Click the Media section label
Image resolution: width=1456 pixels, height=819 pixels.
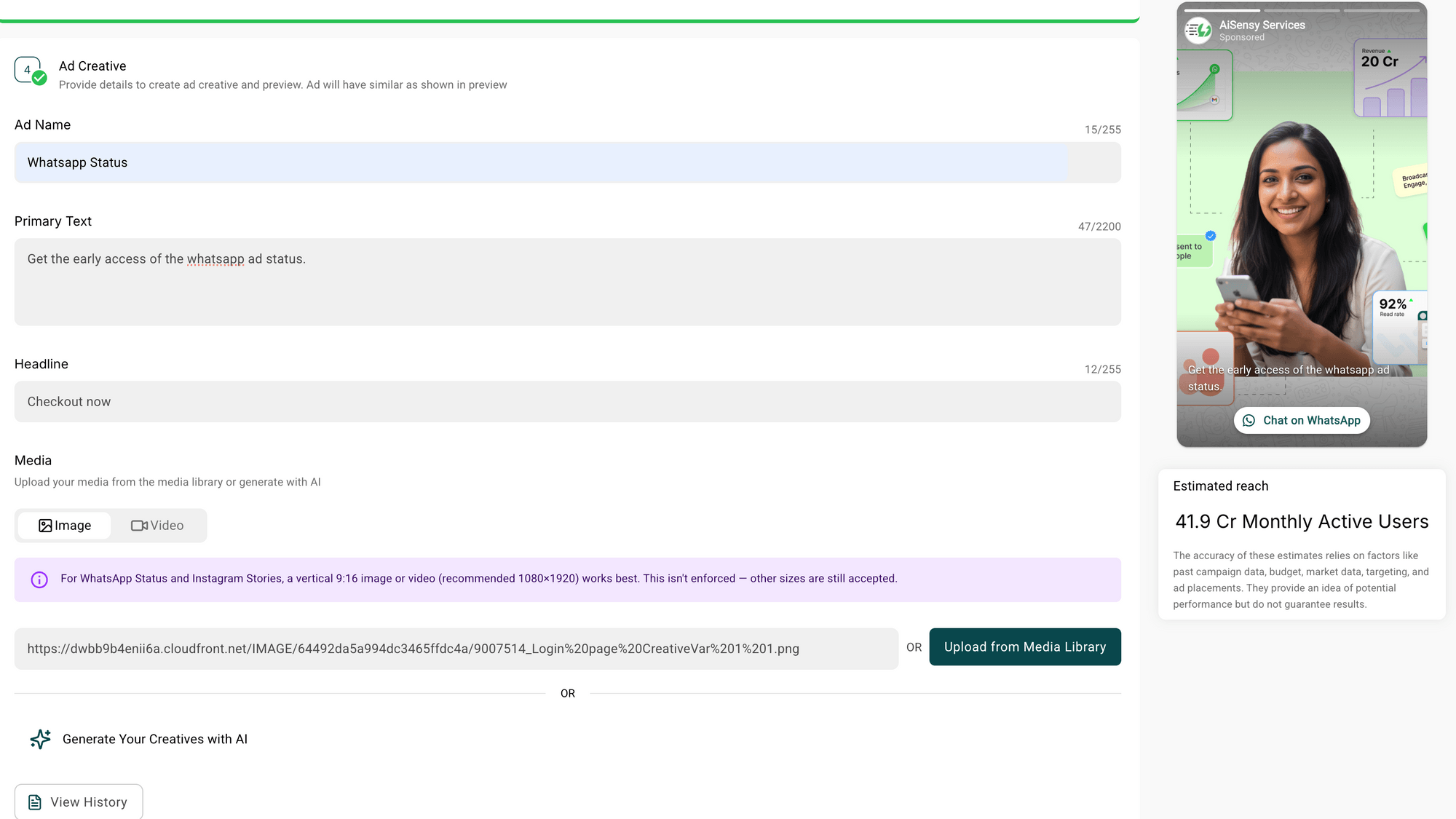click(33, 461)
